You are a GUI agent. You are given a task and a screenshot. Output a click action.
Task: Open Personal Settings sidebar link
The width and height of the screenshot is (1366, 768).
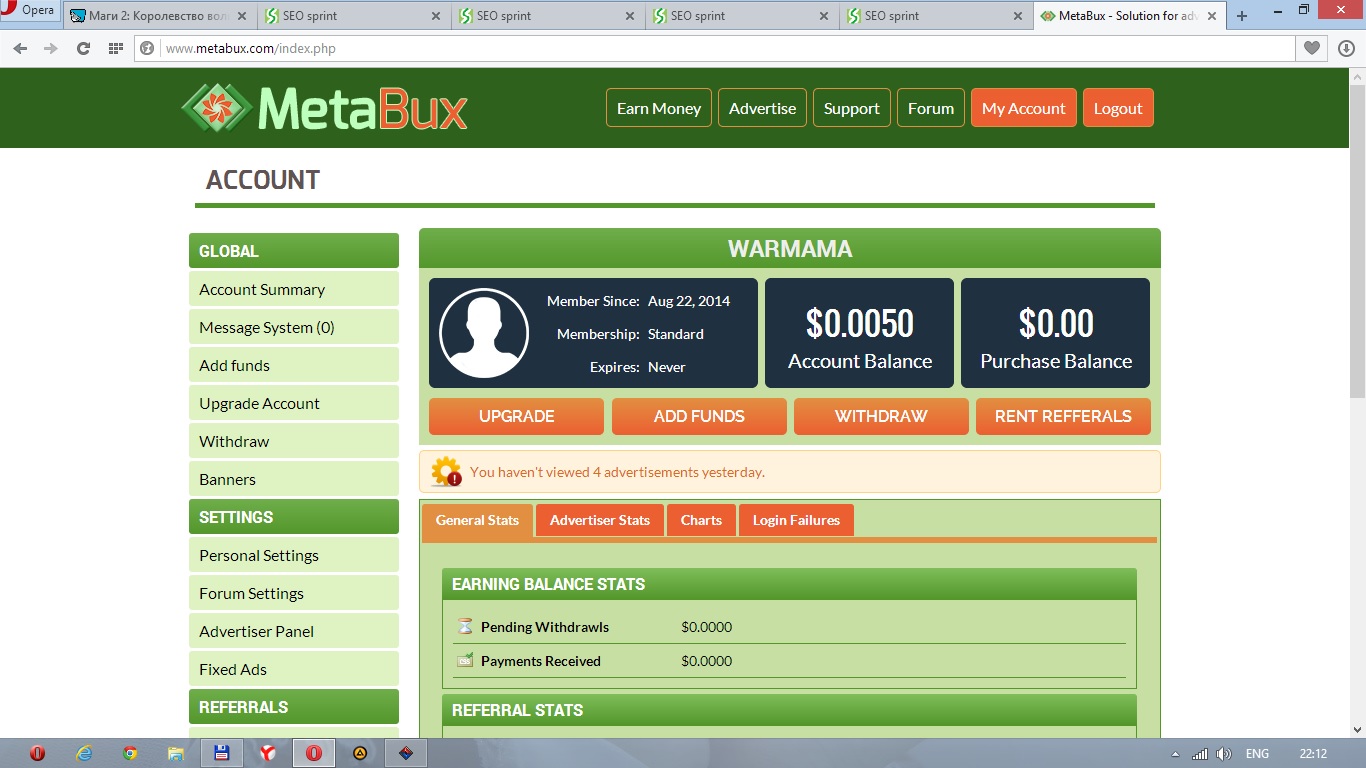(x=294, y=555)
